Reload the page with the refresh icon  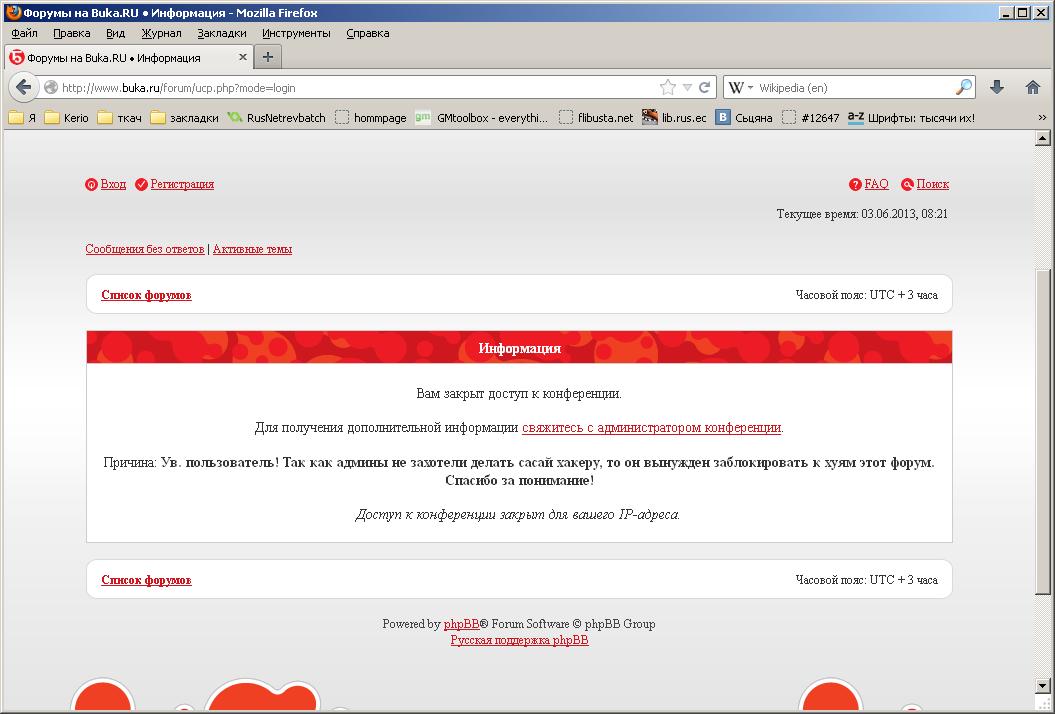[704, 87]
